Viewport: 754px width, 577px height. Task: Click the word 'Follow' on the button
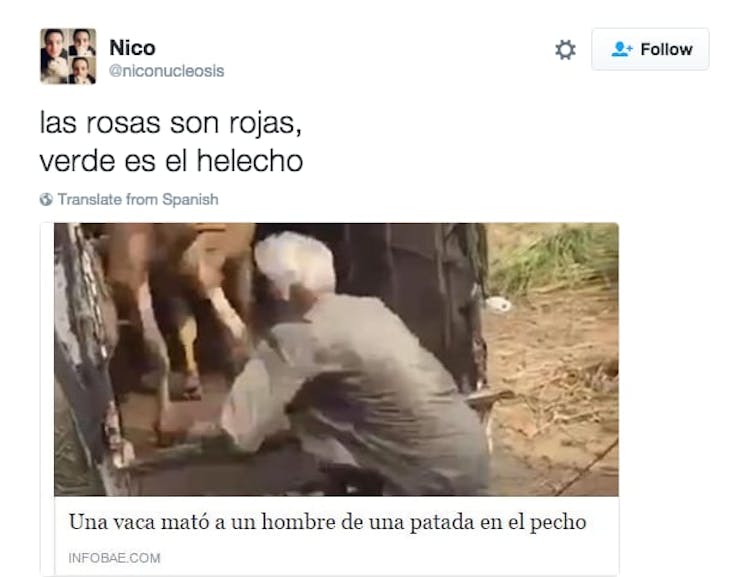tap(666, 49)
